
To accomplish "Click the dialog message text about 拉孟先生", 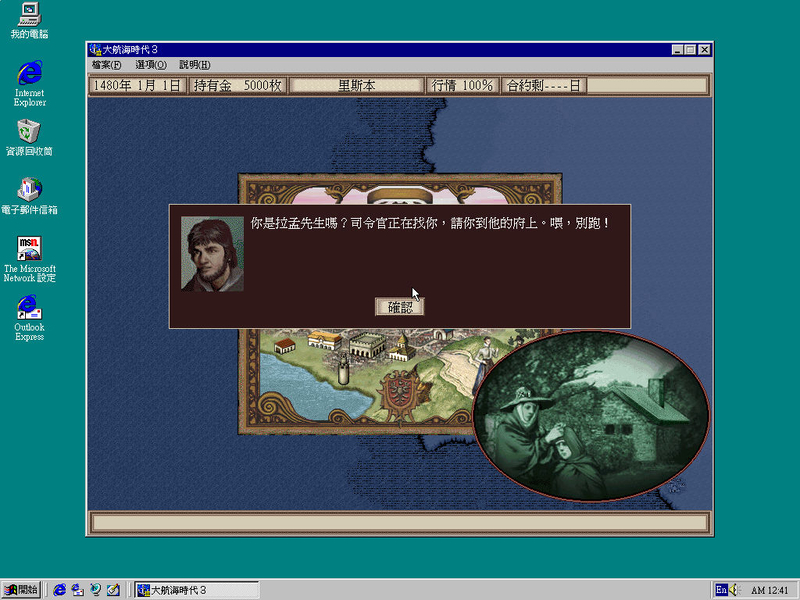I will 430,223.
